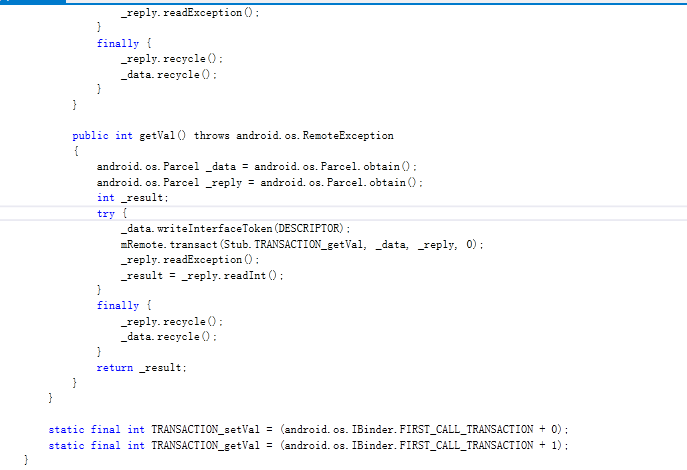Click the 'return _result;' statement
This screenshot has height=470, width=687.
(x=142, y=368)
